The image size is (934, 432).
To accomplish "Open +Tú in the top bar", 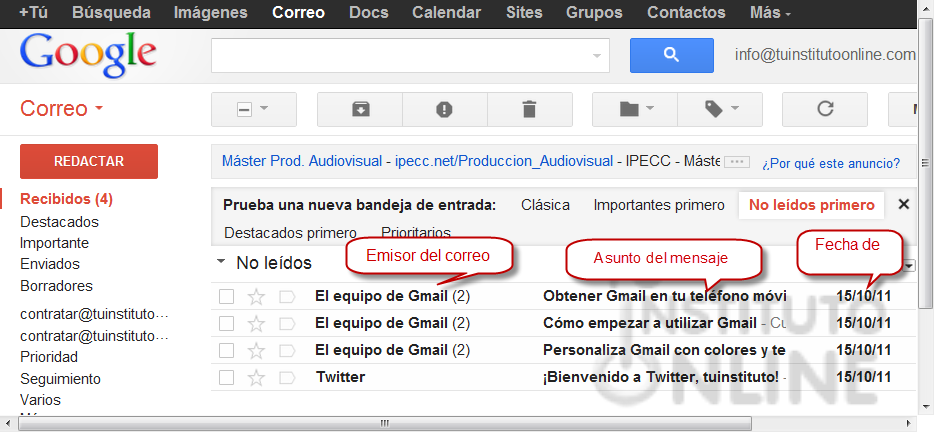I will [33, 13].
